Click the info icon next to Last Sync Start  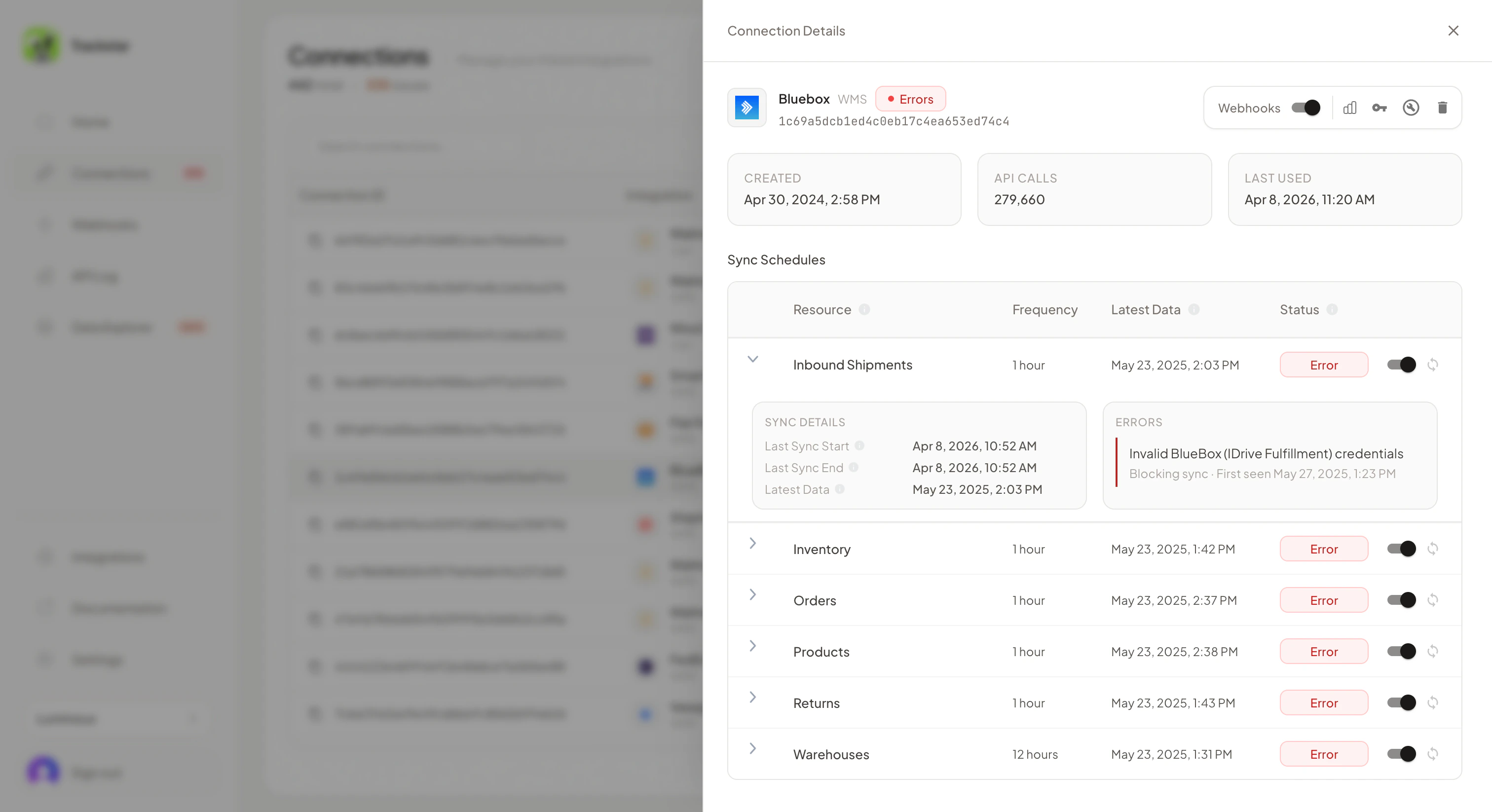[x=860, y=446]
